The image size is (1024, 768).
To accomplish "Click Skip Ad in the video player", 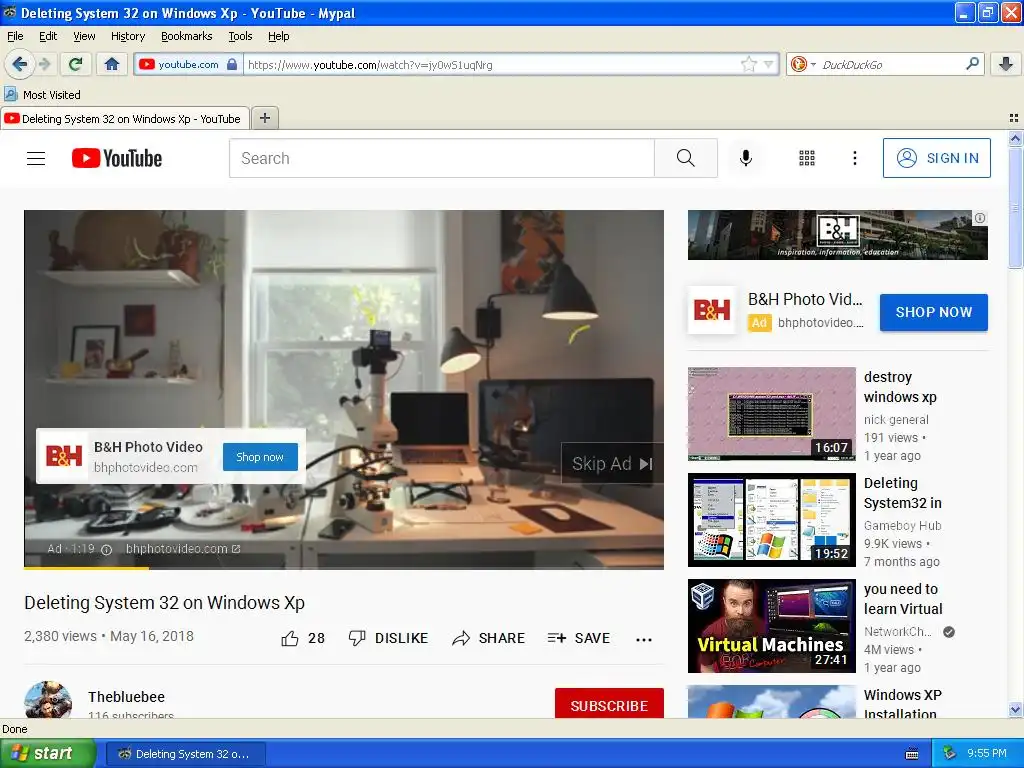I will [612, 464].
